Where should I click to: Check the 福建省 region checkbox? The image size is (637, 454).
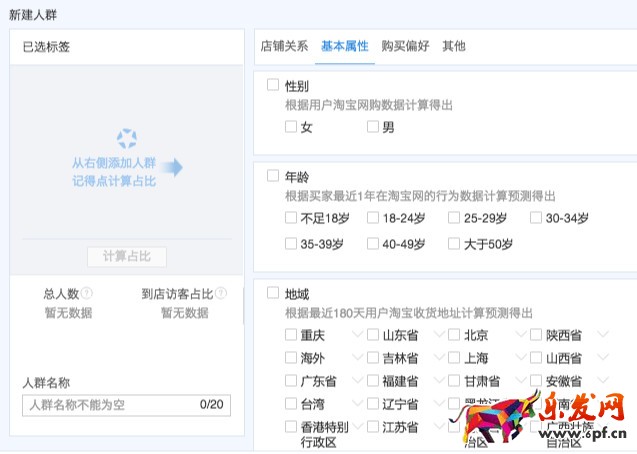click(x=373, y=380)
